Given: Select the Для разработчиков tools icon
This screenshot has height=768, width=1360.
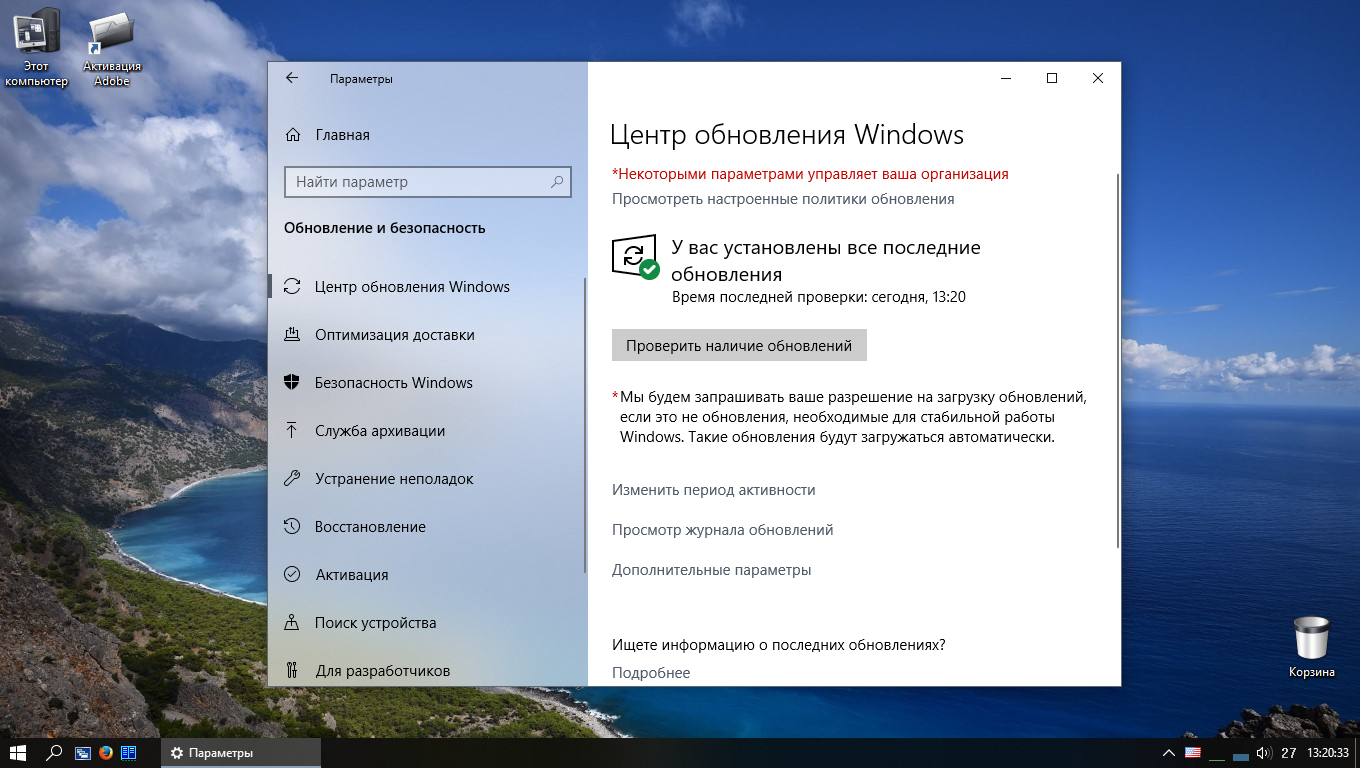Looking at the screenshot, I should [292, 671].
